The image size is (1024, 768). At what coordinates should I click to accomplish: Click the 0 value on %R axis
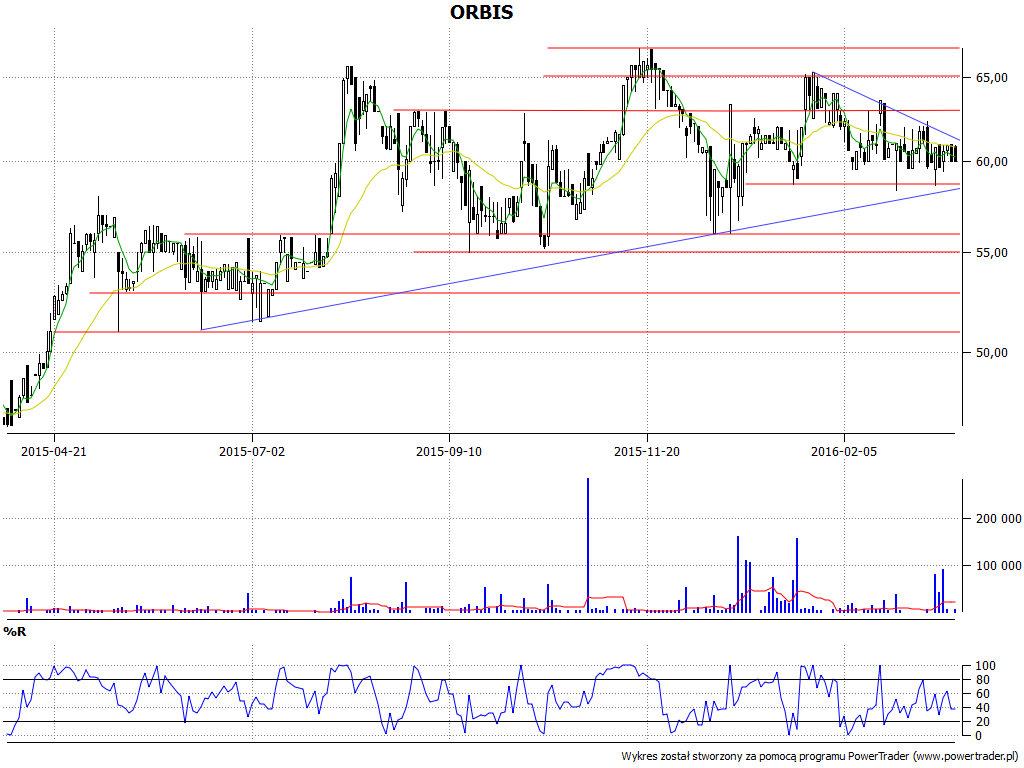980,736
